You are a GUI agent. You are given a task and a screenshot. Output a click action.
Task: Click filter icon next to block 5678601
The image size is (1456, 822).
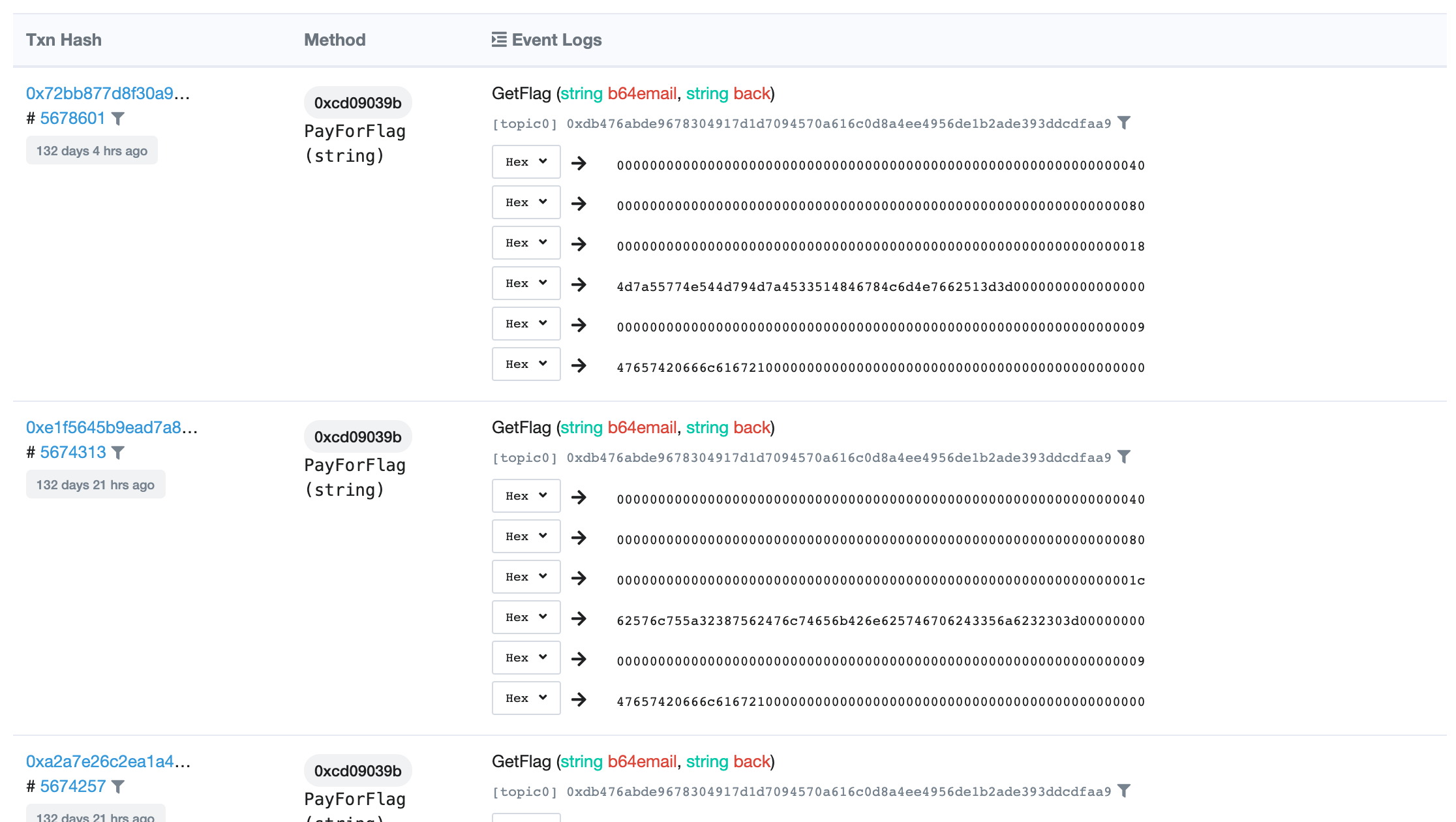118,119
